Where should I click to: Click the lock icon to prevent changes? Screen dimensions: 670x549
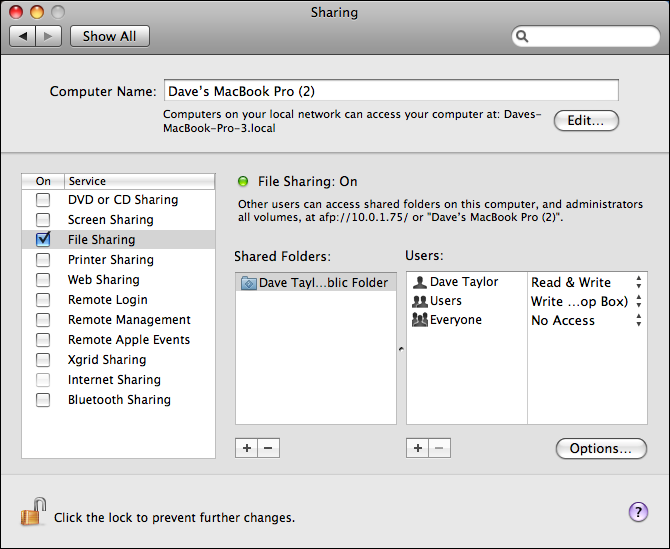33,511
